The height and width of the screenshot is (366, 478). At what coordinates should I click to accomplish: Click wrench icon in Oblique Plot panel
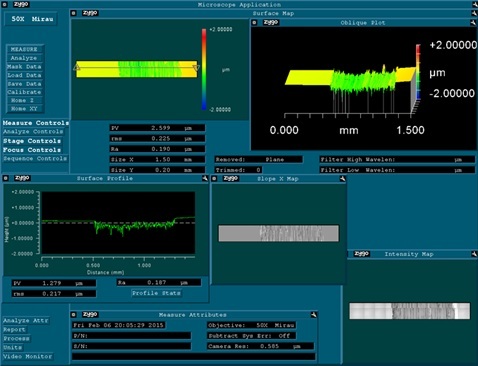(473, 22)
